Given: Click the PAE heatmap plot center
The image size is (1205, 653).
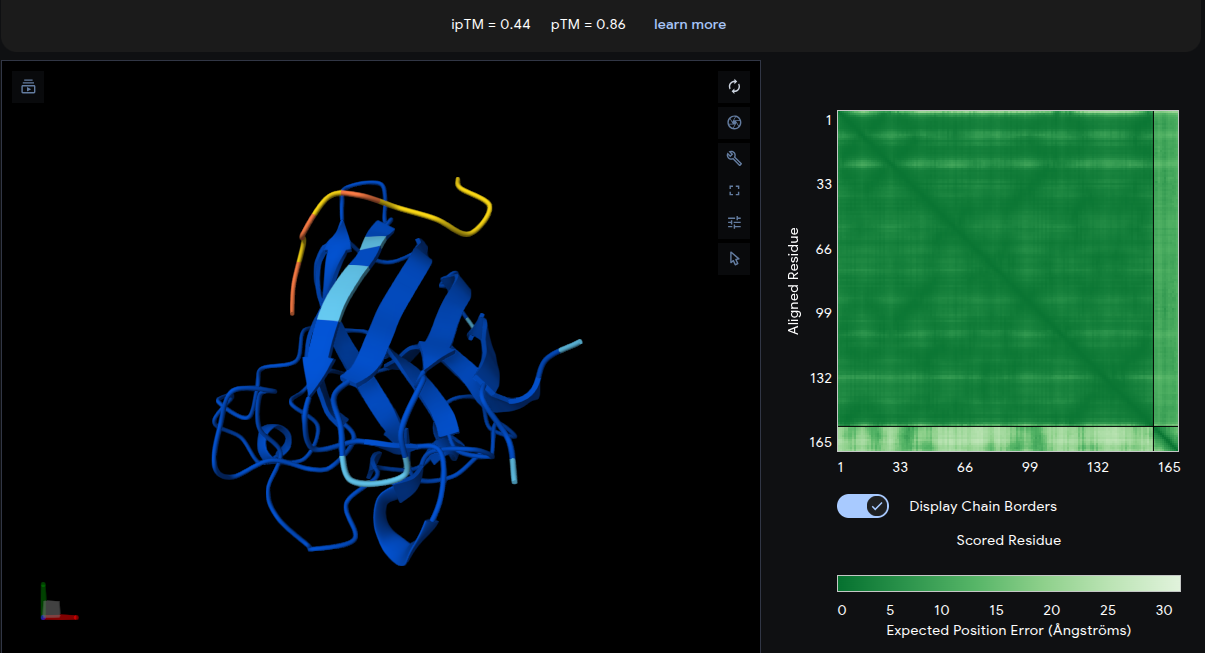Looking at the screenshot, I should coord(1008,281).
